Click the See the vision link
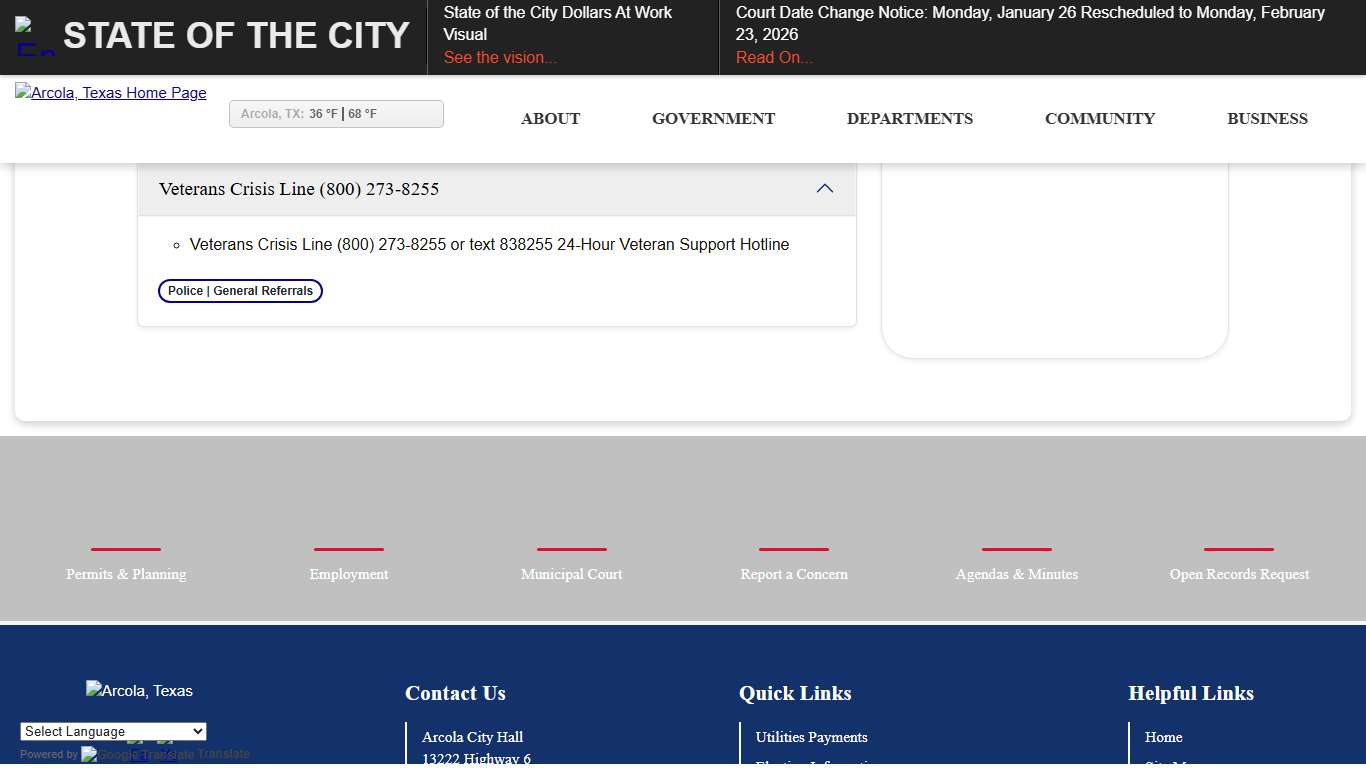1366x768 pixels. pos(499,57)
